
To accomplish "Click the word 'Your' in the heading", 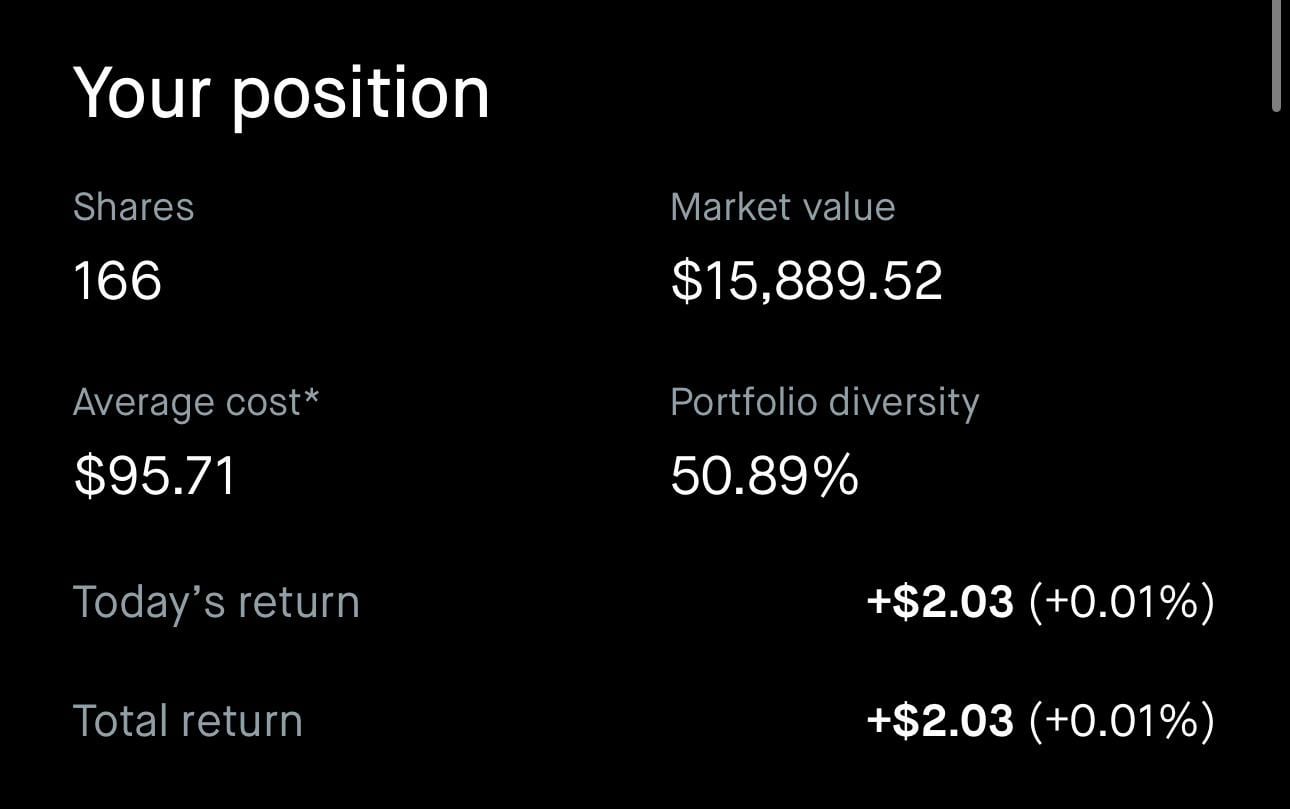I will (x=140, y=93).
